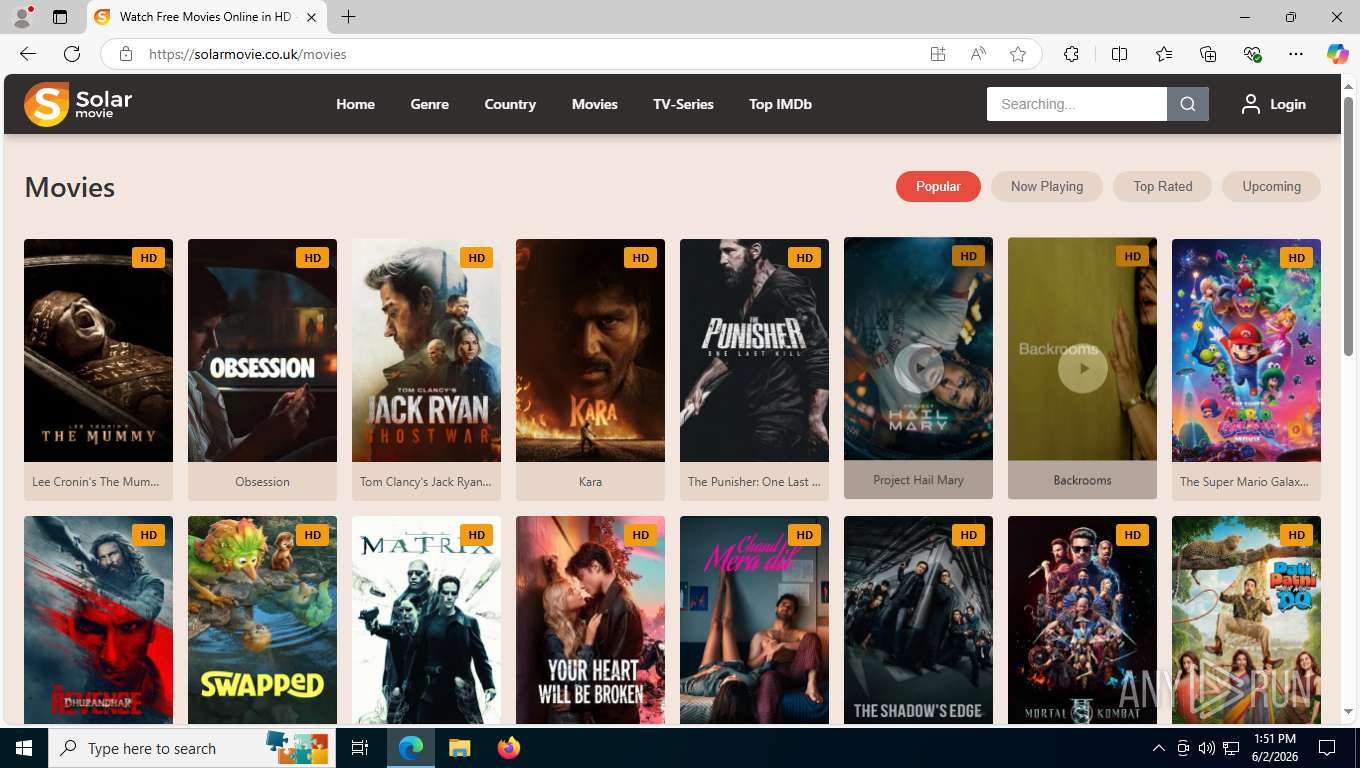The image size is (1360, 768).
Task: Open the Home menu item
Action: tap(355, 104)
